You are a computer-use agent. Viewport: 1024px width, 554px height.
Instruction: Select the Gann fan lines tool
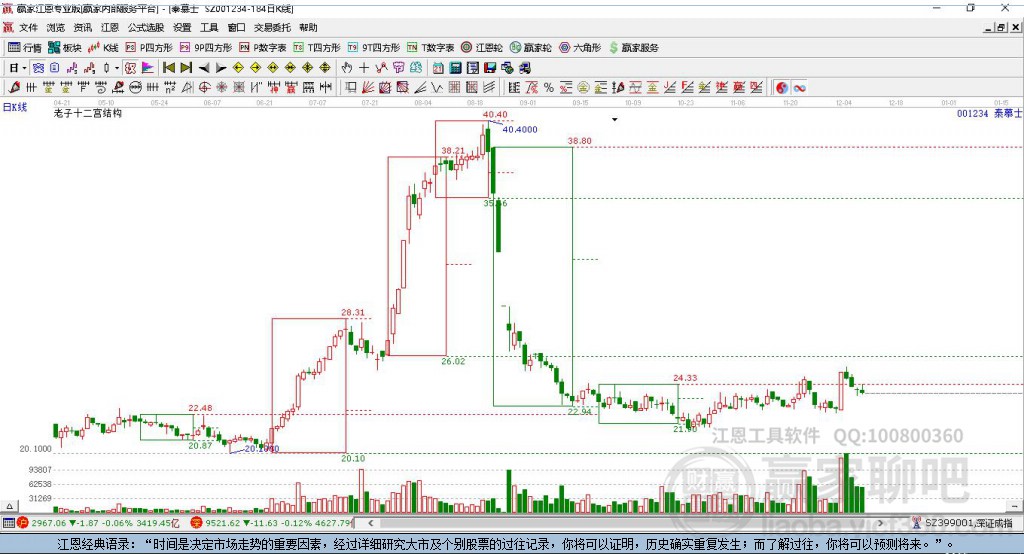click(368, 88)
